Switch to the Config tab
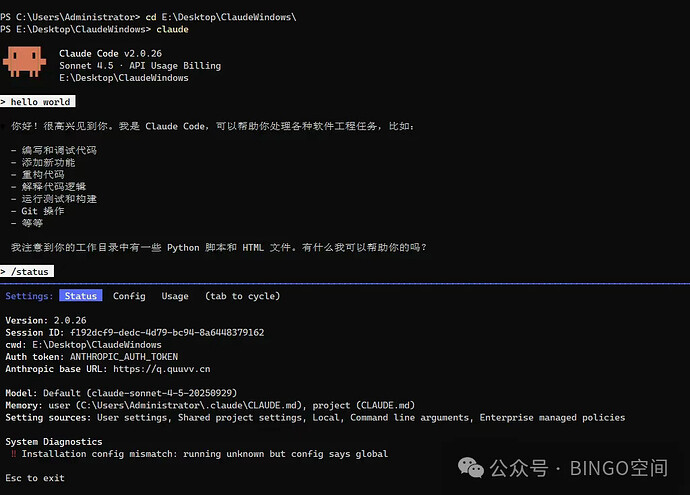Screen dimensions: 690x495 (x=129, y=296)
